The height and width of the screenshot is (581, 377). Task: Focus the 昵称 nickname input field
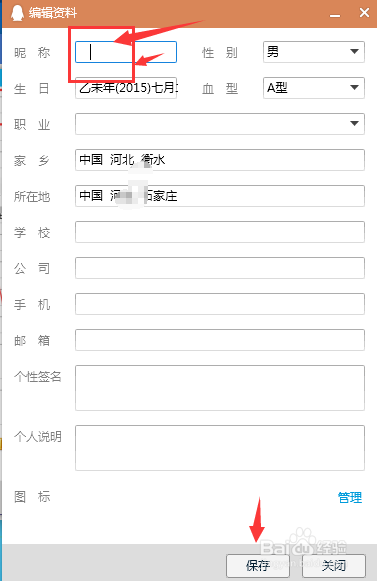tap(126, 52)
